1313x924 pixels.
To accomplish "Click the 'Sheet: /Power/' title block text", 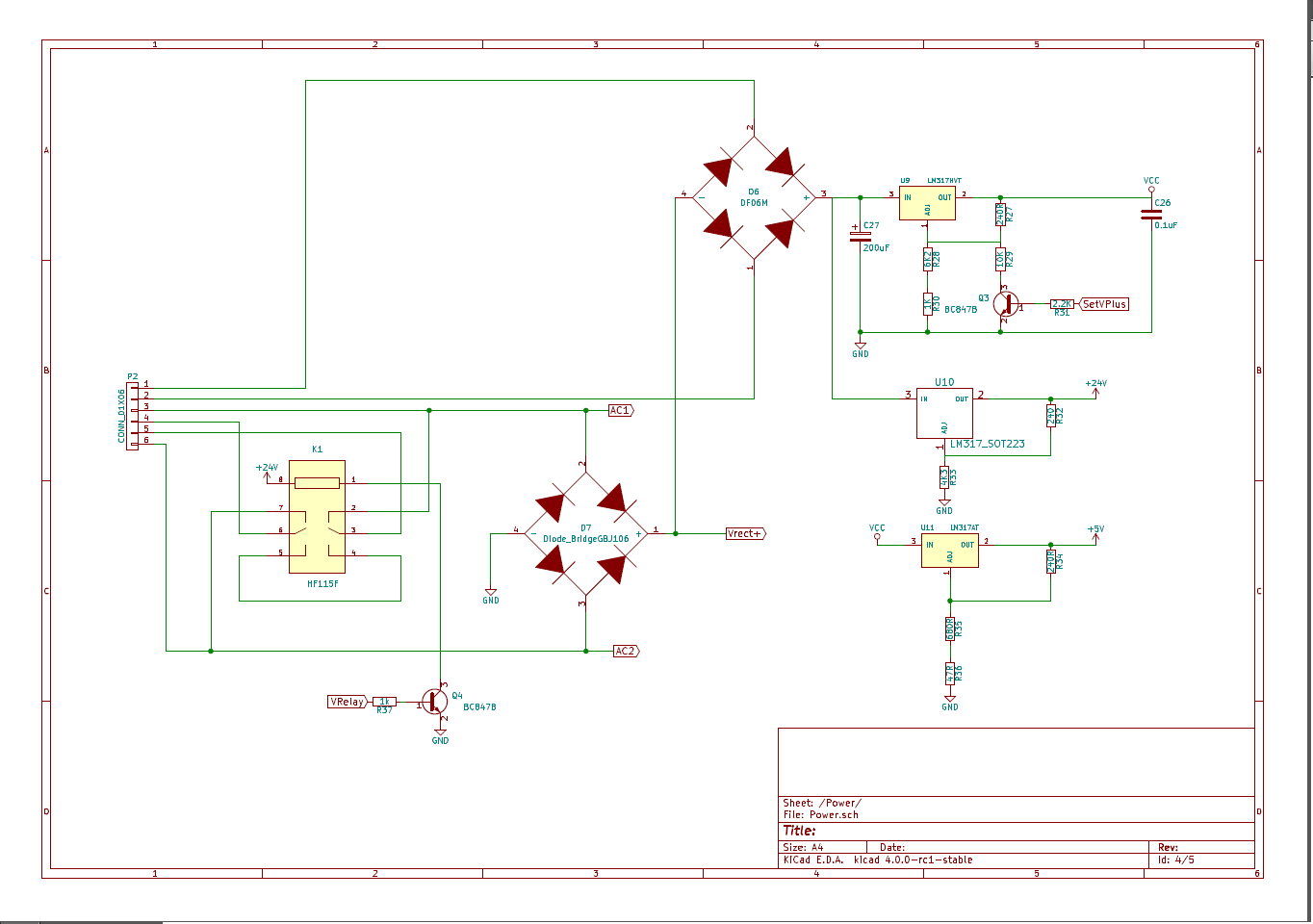I will [822, 803].
